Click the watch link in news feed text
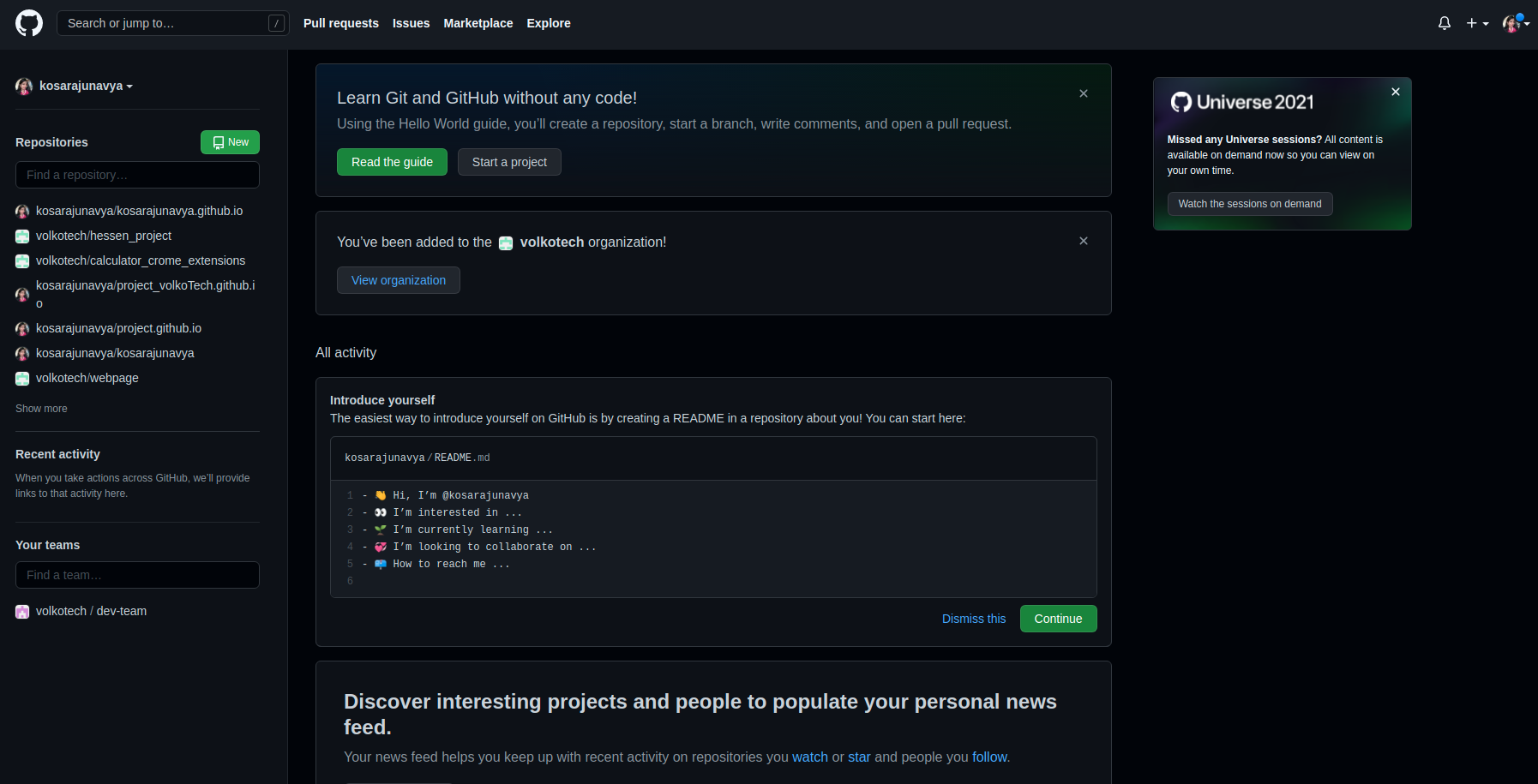 [x=810, y=757]
